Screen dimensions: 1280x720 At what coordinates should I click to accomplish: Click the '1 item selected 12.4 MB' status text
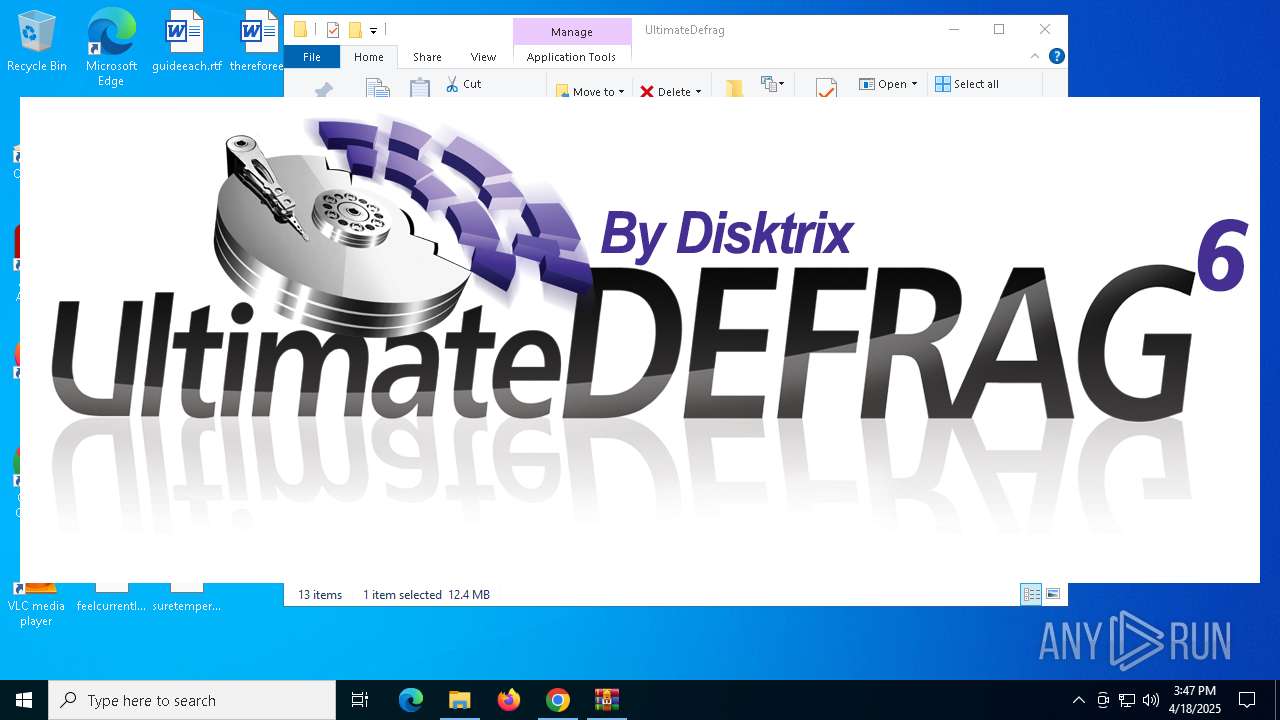pyautogui.click(x=426, y=594)
